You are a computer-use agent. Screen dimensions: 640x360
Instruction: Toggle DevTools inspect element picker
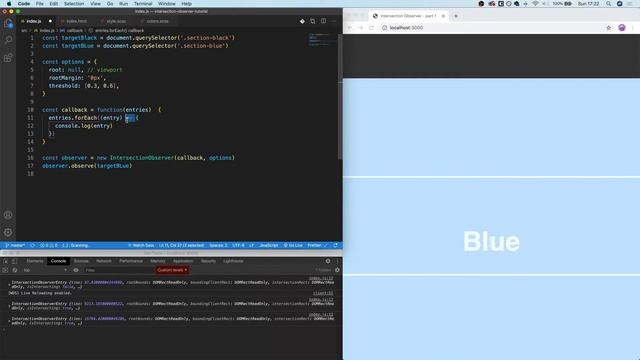(x=6, y=261)
